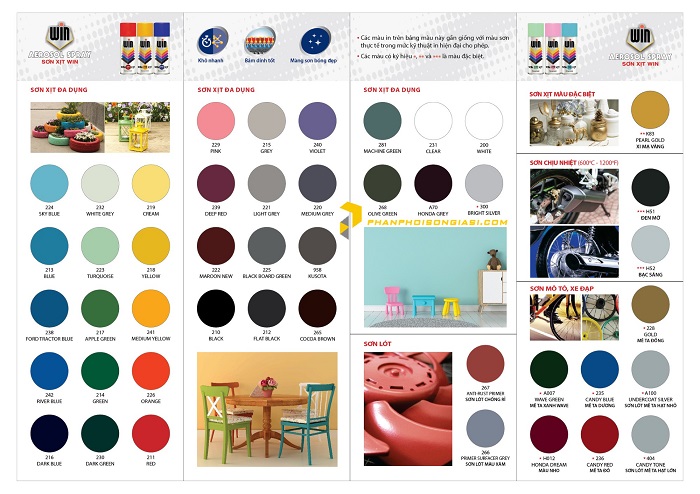Click the painted tires garden photo

(x=67, y=127)
